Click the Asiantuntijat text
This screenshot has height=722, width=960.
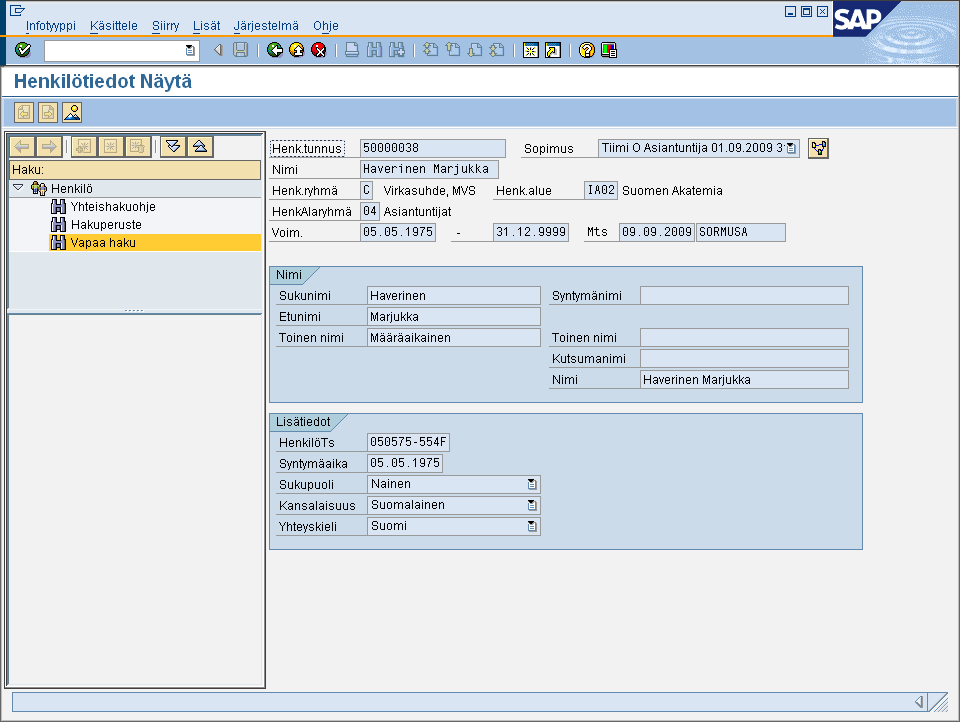418,212
